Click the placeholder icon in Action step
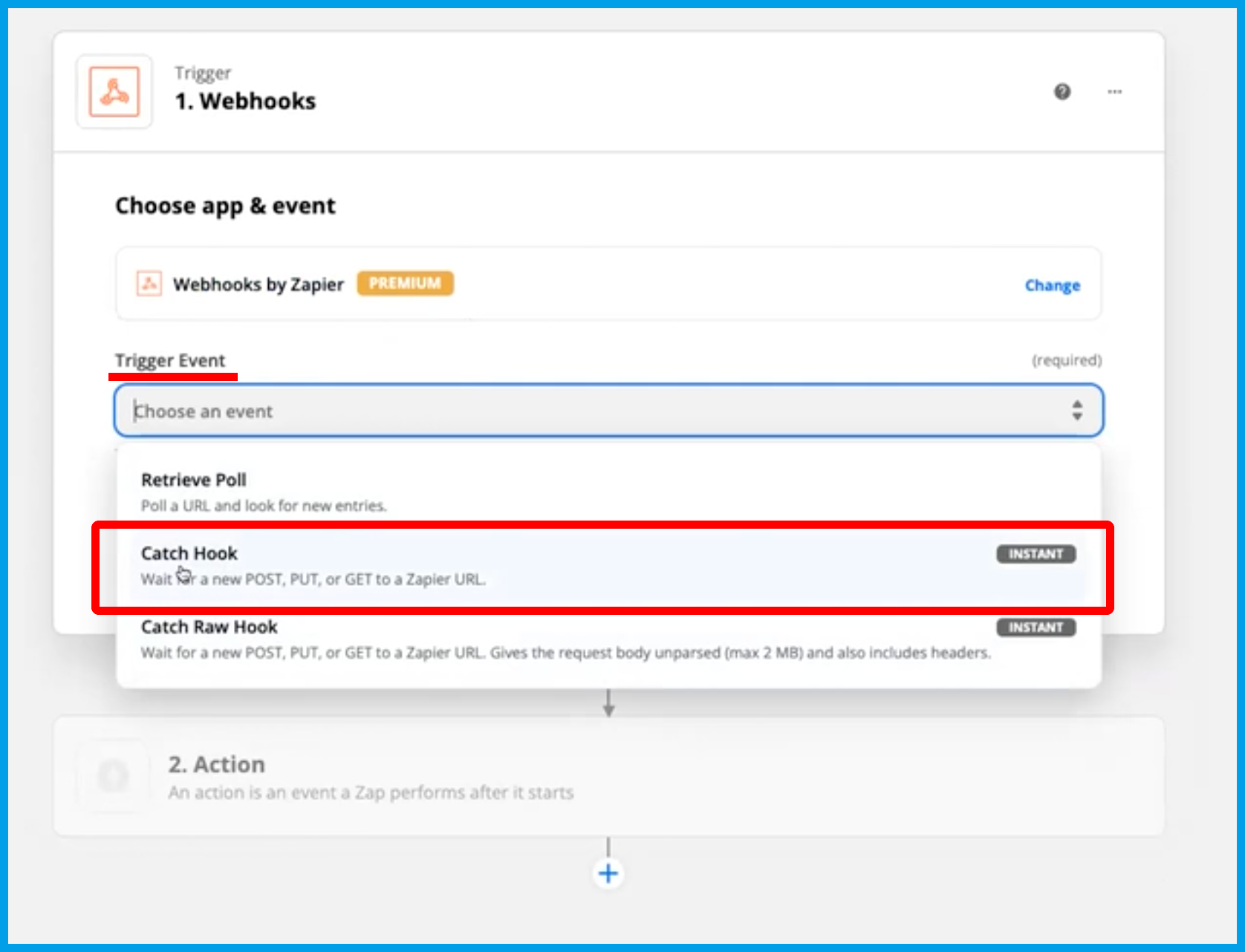Screen dimensions: 1245x952 pyautogui.click(x=114, y=776)
